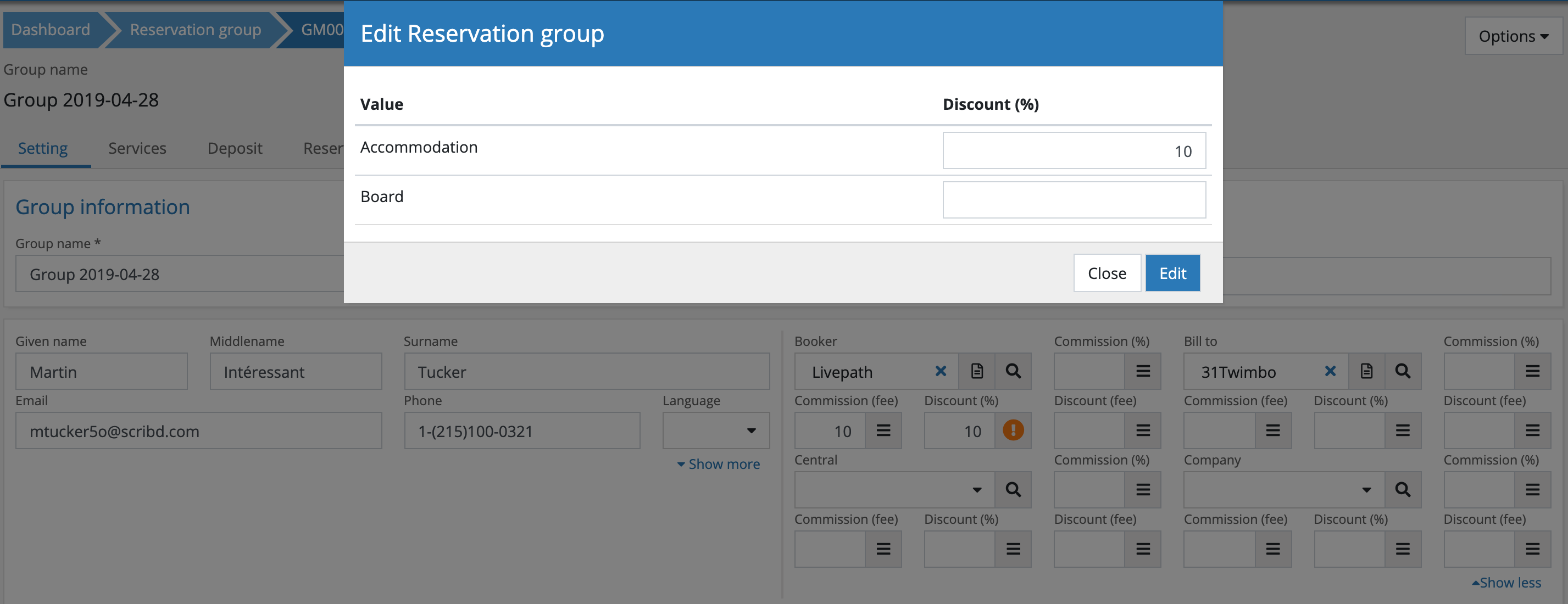Click the Booker search magnifier icon

pyautogui.click(x=1013, y=371)
